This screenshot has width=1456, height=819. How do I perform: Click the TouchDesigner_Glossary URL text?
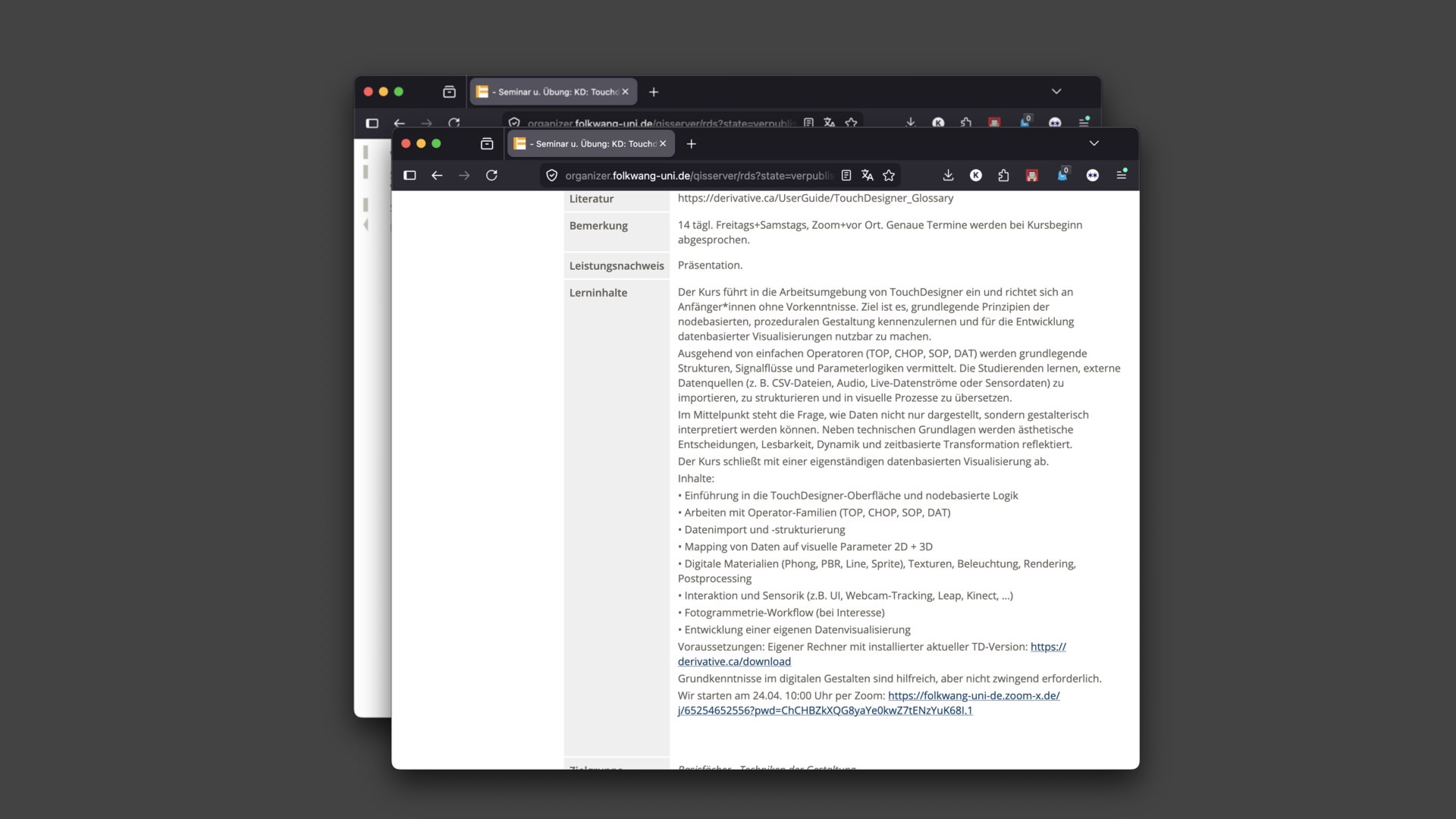[x=815, y=198]
